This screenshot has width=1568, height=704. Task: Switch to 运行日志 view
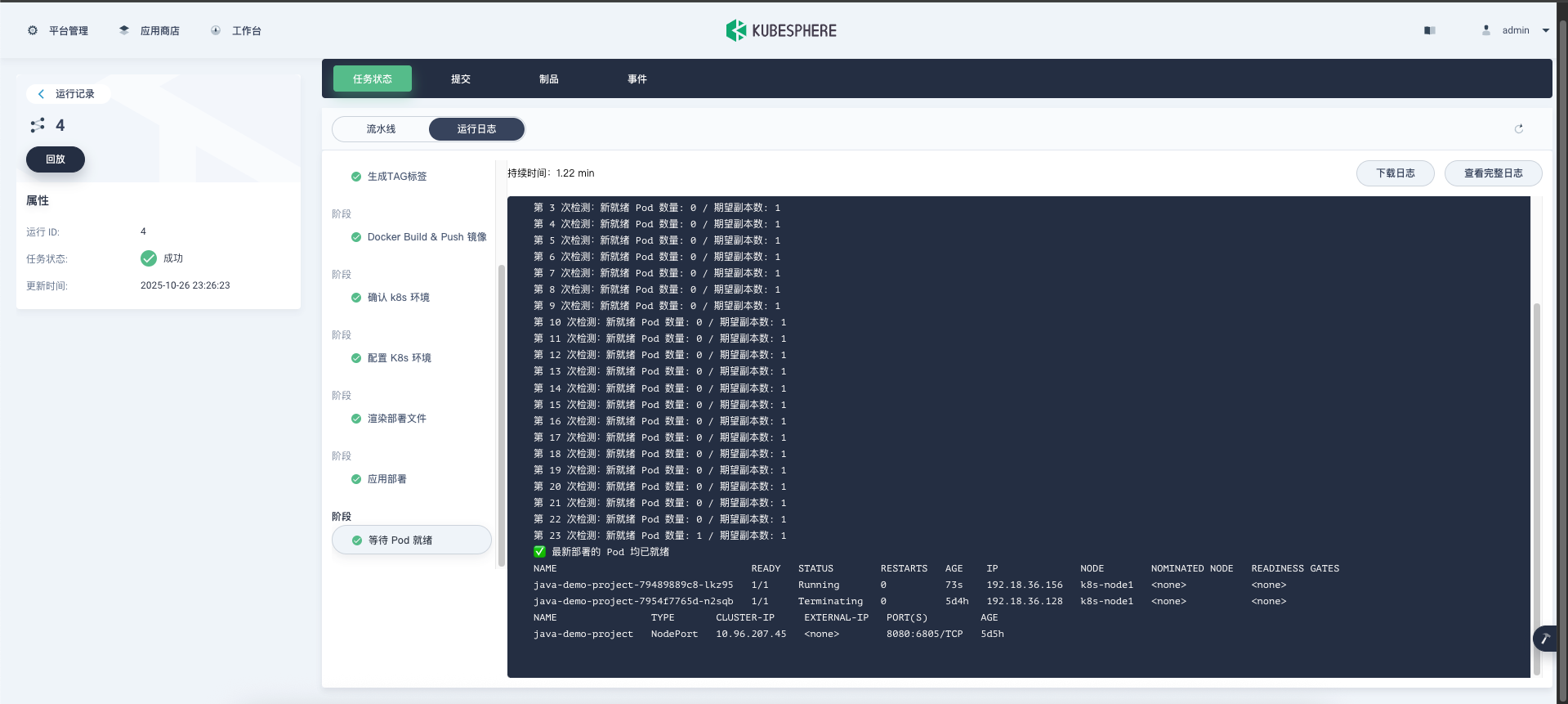(x=476, y=129)
